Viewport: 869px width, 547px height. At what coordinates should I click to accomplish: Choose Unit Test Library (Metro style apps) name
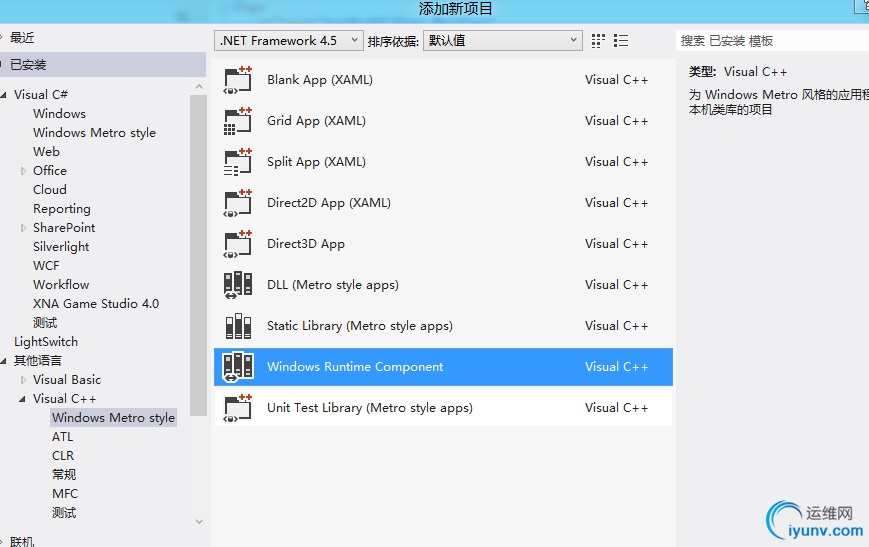point(370,408)
